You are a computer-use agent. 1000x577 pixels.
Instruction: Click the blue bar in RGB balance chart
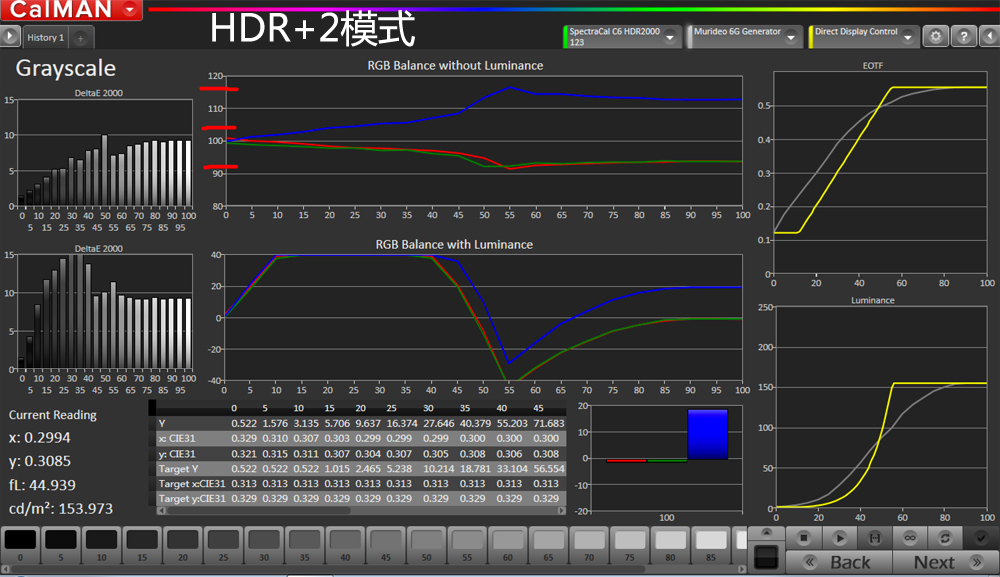(707, 434)
